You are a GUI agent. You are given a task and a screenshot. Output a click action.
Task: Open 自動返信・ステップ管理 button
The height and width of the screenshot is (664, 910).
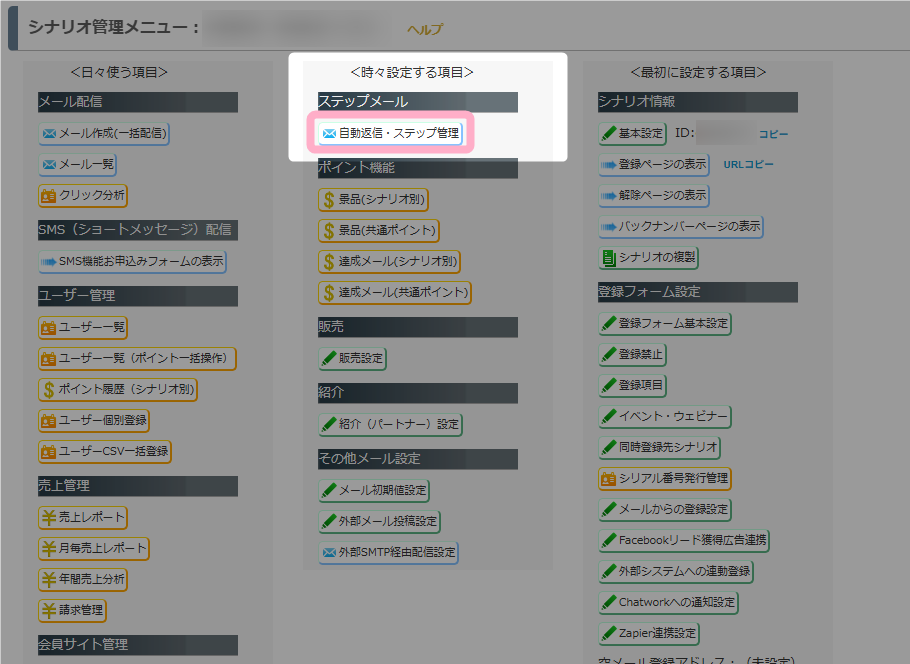390,132
